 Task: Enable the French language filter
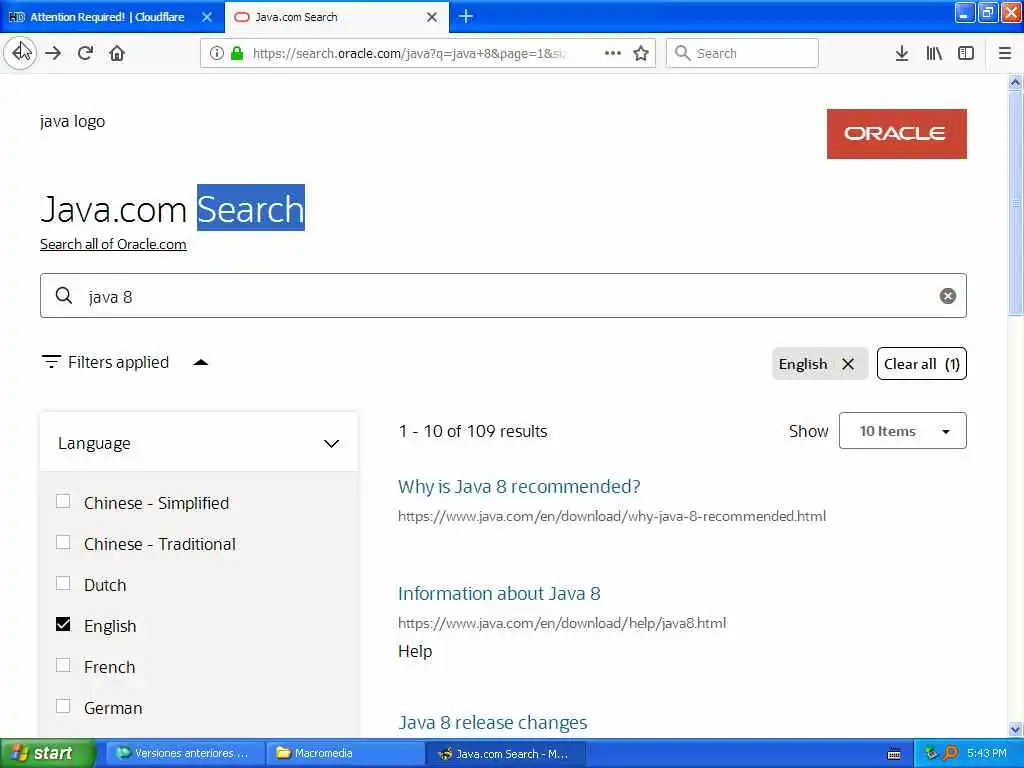(x=63, y=666)
